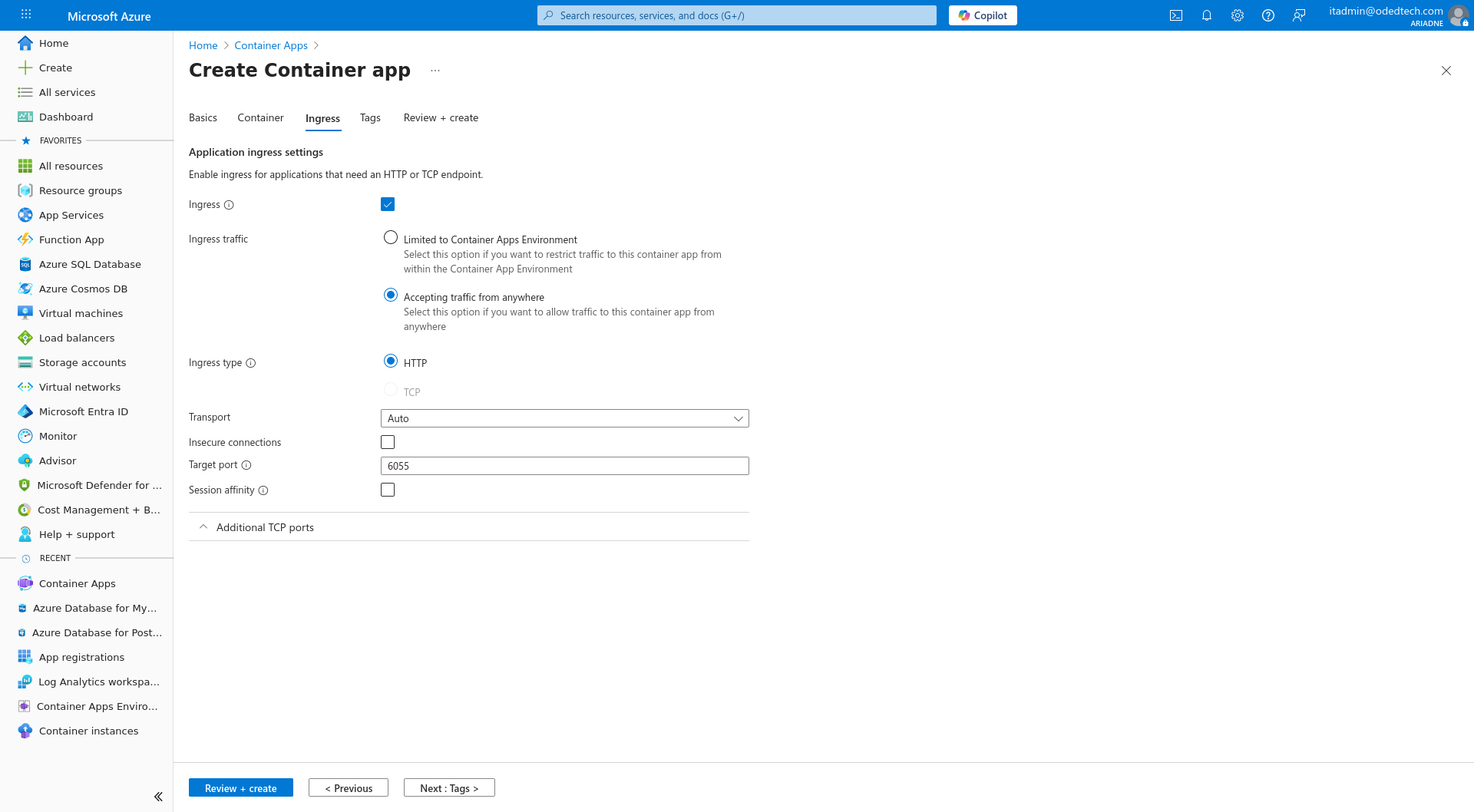Show info tooltip for Target port

(x=246, y=465)
